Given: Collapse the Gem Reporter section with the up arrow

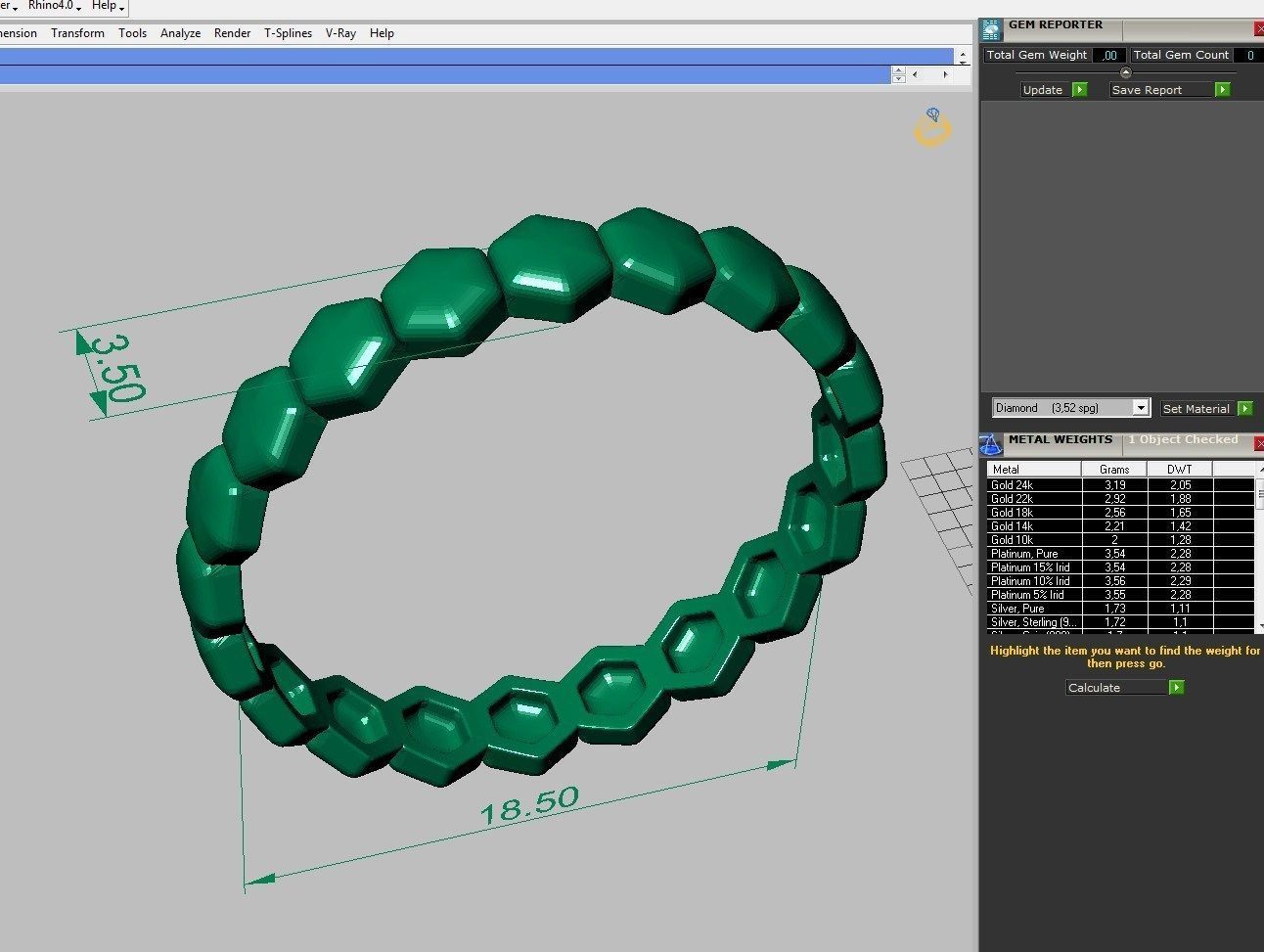Looking at the screenshot, I should (x=1125, y=72).
